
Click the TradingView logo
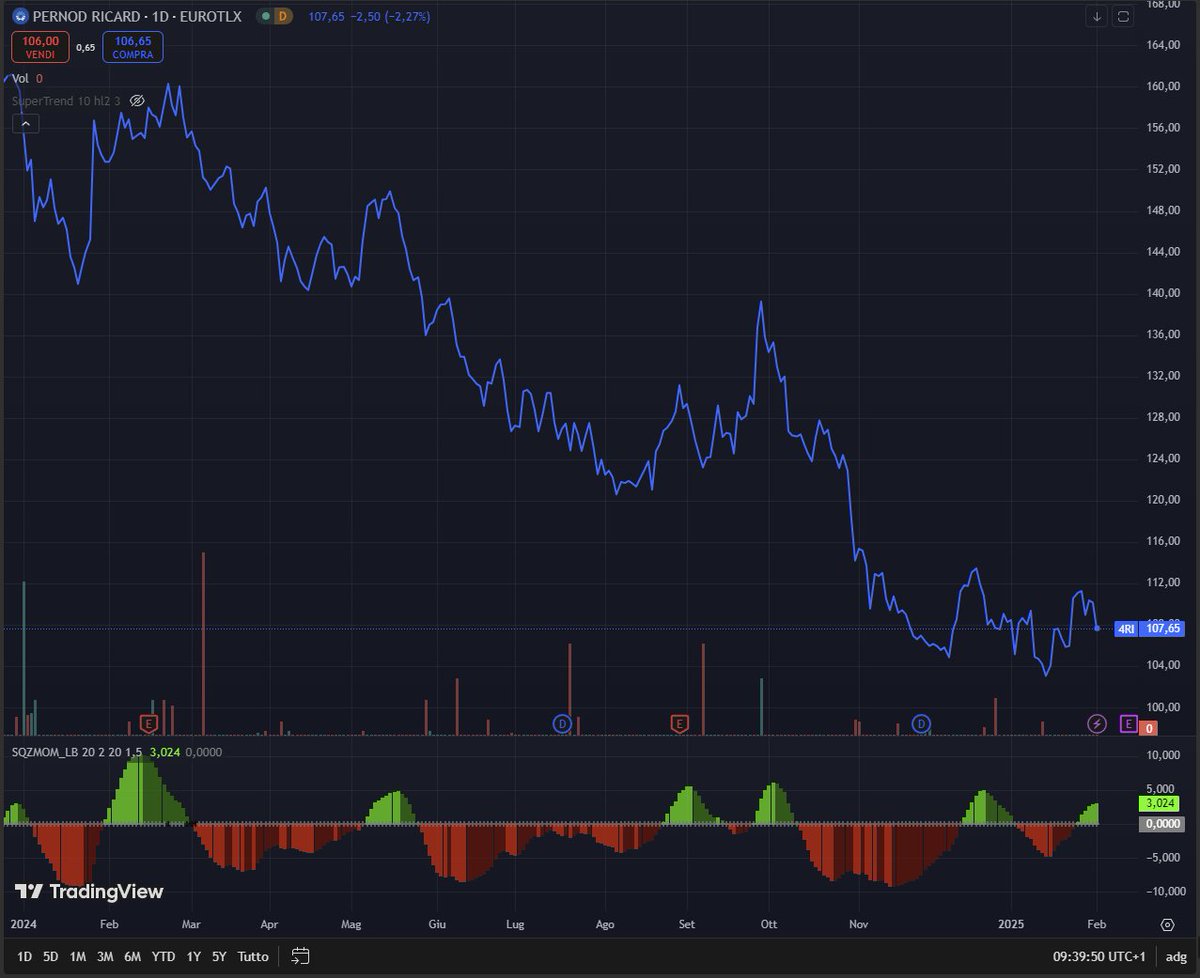pyautogui.click(x=89, y=891)
